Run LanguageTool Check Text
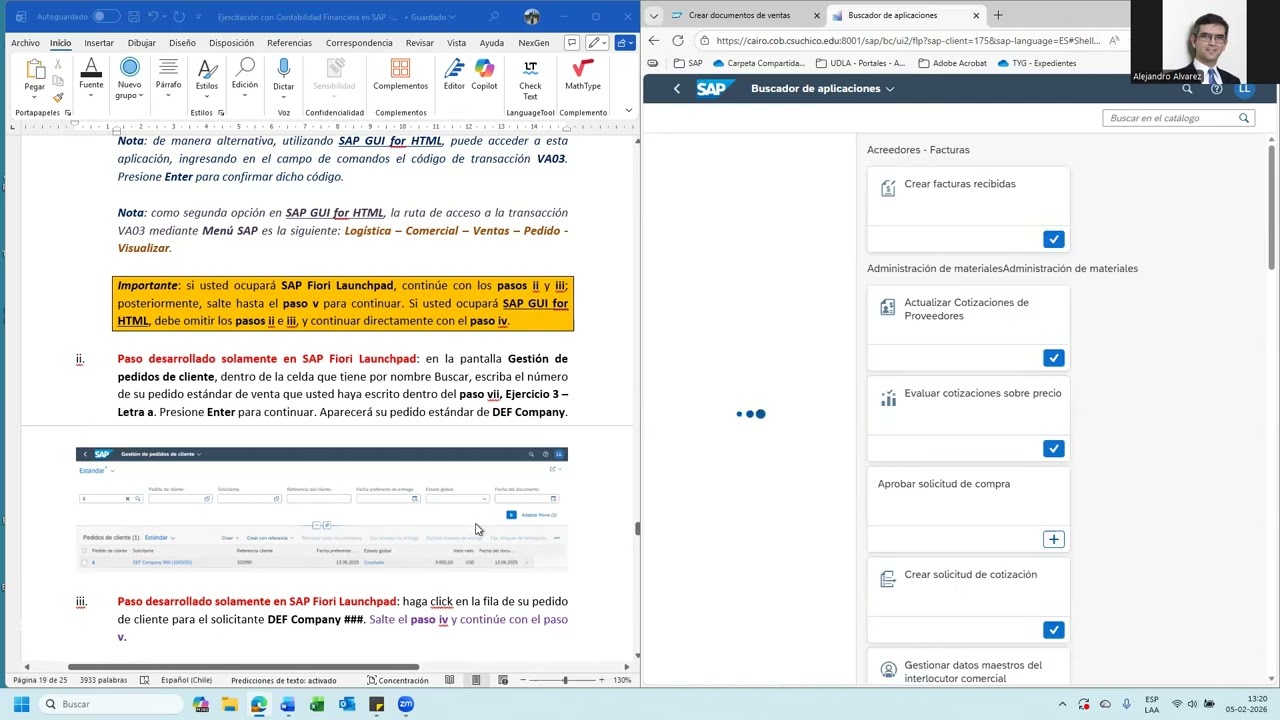 (x=530, y=68)
